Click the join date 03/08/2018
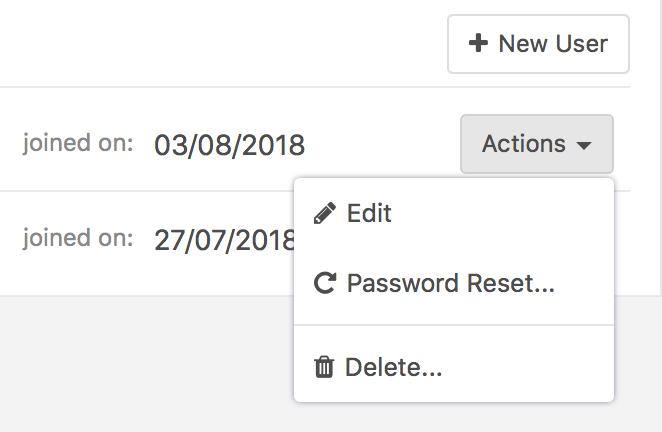The height and width of the screenshot is (432, 662). pyautogui.click(x=229, y=145)
